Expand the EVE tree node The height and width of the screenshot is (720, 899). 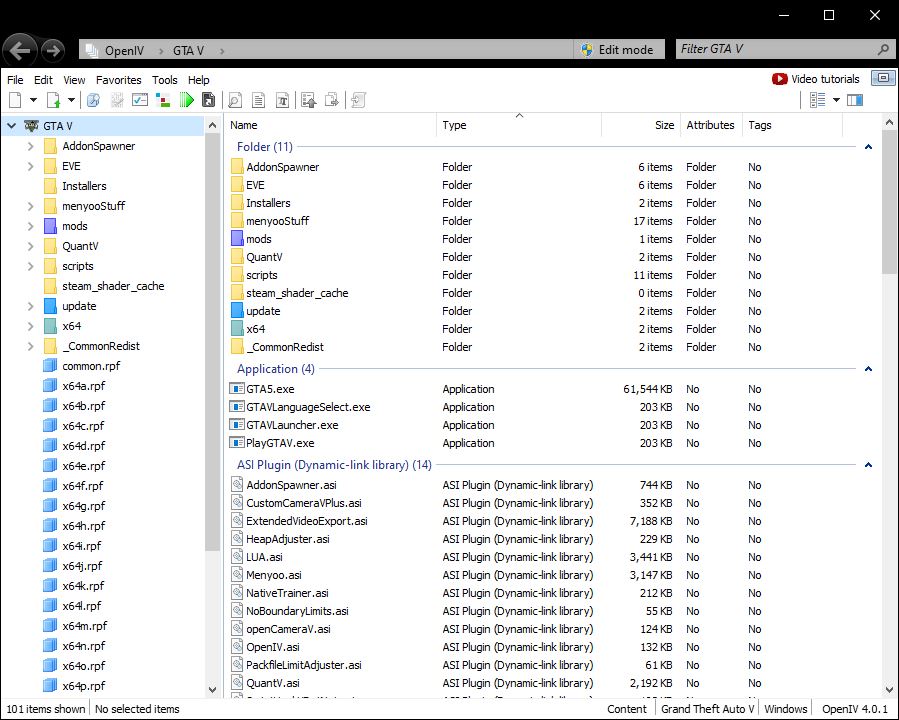[31, 166]
